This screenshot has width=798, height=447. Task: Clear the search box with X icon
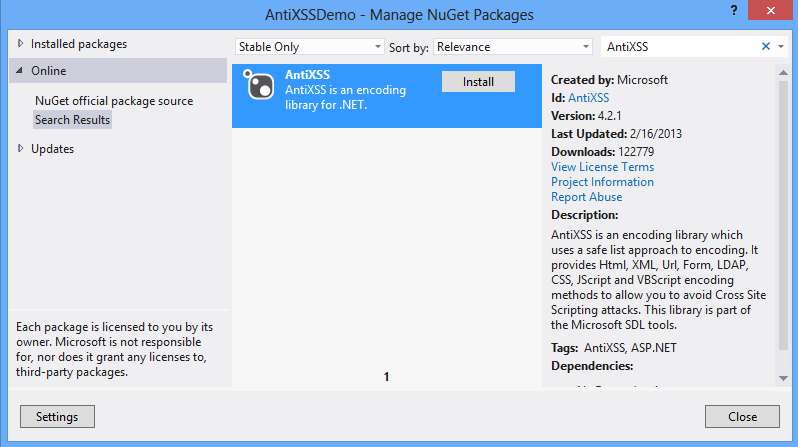point(765,46)
